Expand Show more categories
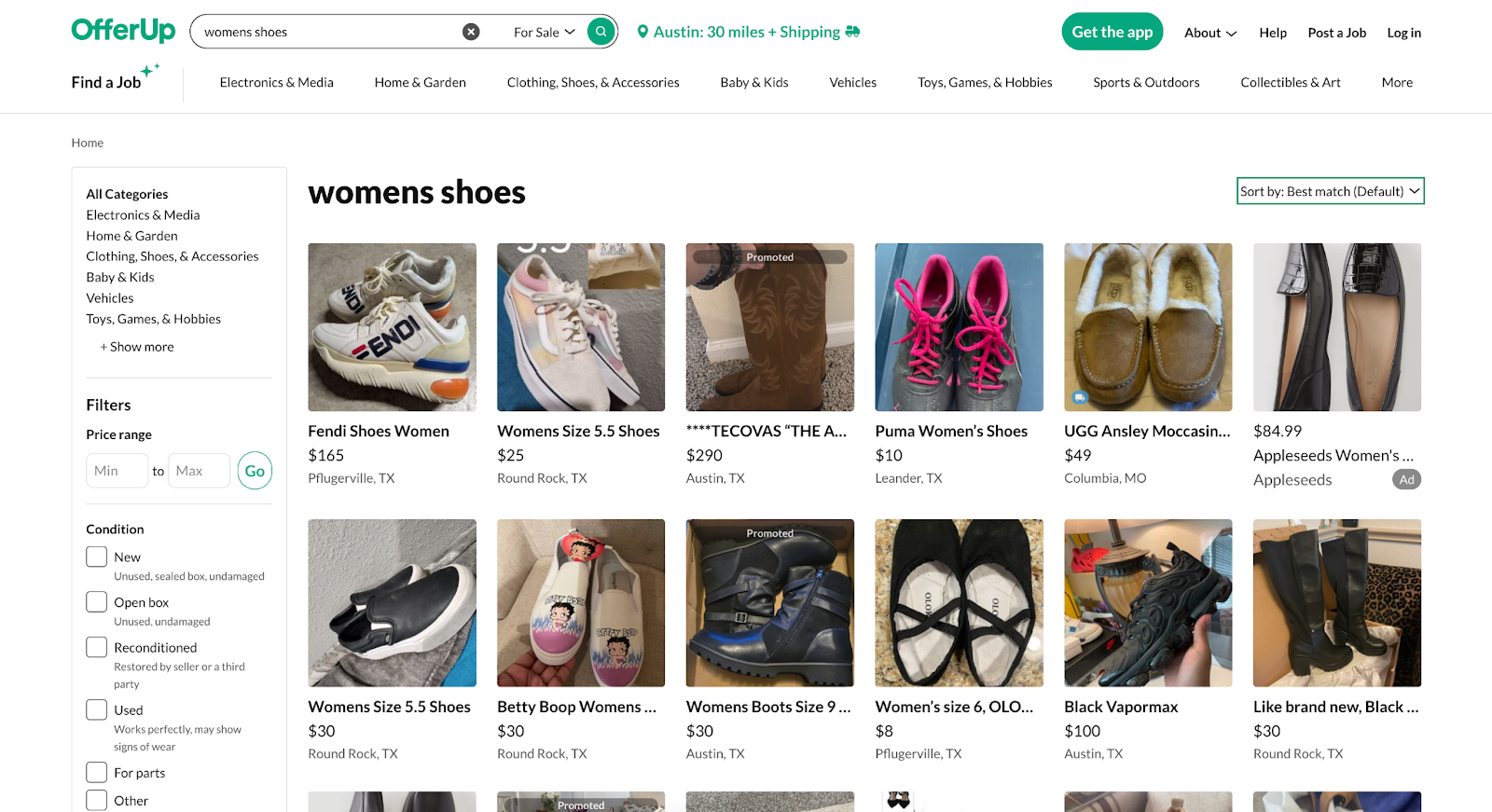 [137, 347]
